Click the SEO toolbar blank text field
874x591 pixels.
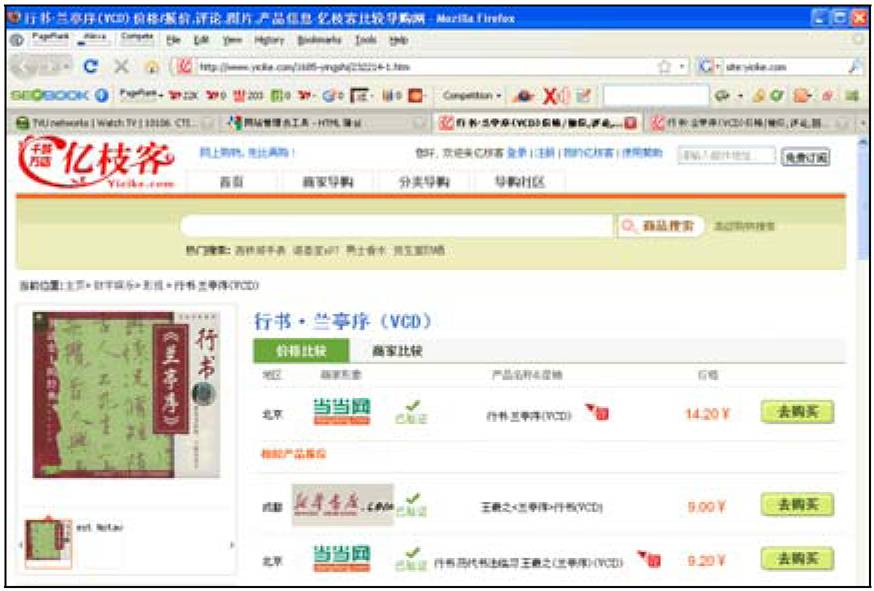tap(656, 96)
